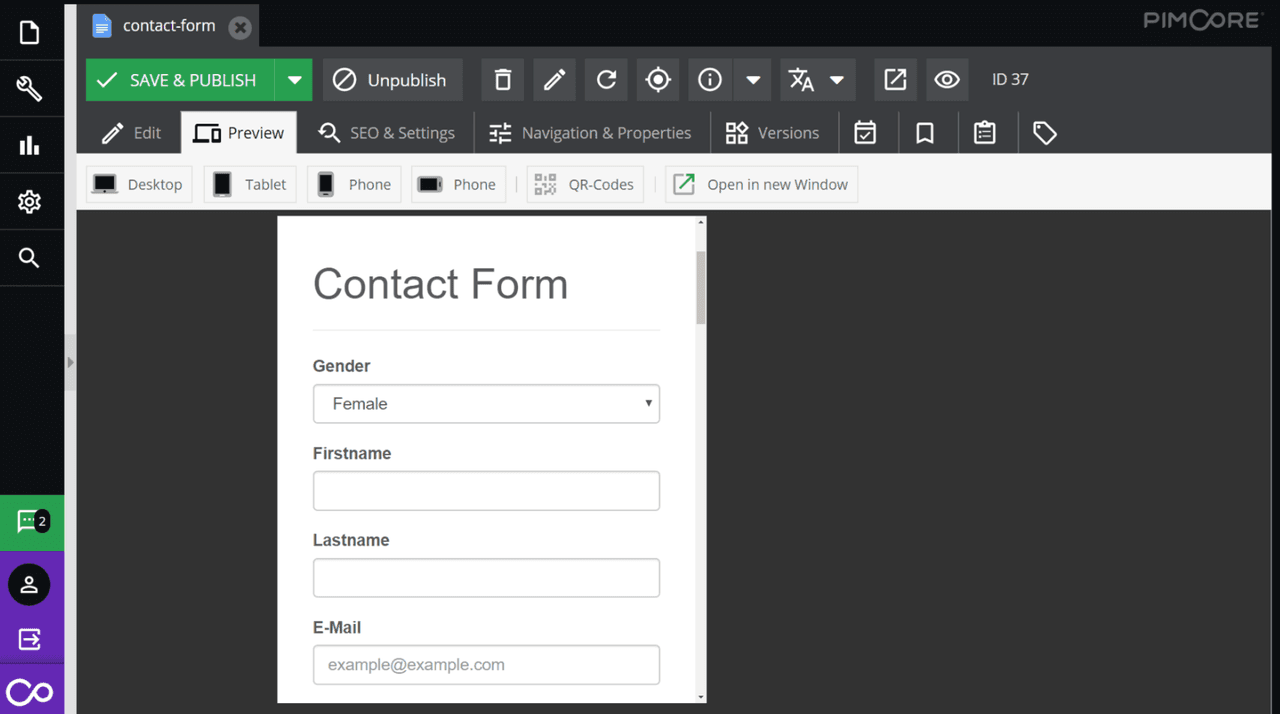The width and height of the screenshot is (1280, 714).
Task: Expand the Save & Publish dropdown arrow
Action: coord(294,80)
